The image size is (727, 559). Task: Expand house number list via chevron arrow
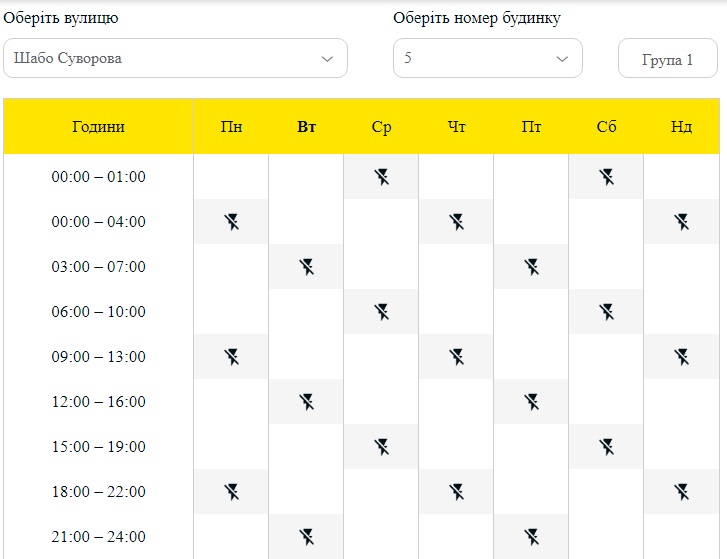pos(562,59)
